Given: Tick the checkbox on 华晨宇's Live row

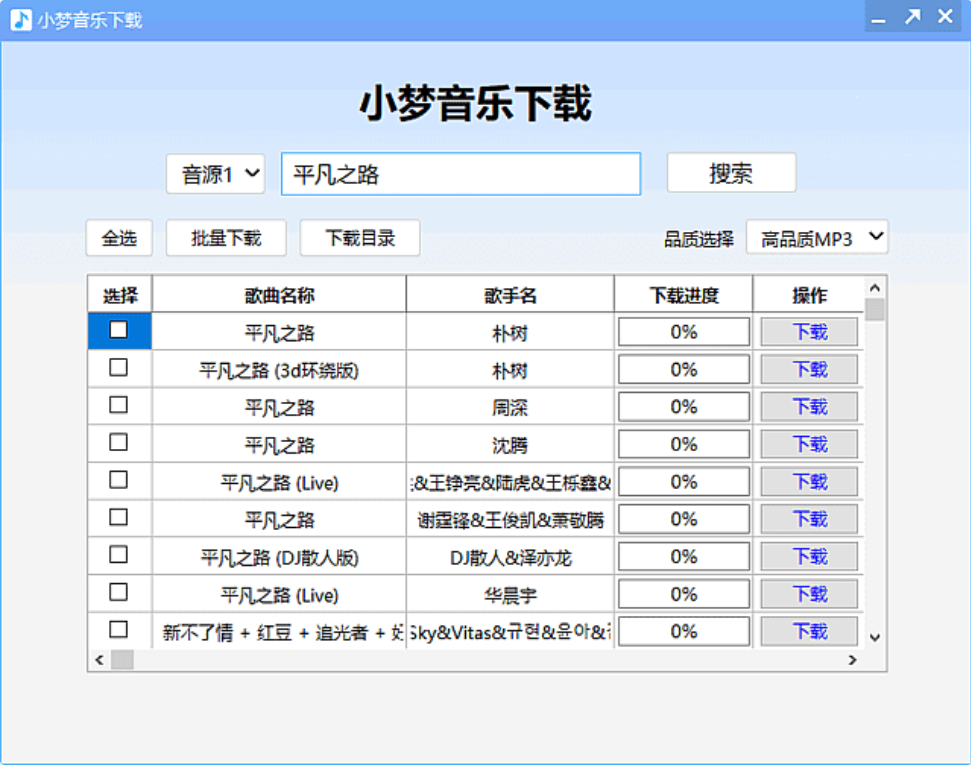Looking at the screenshot, I should (118, 593).
